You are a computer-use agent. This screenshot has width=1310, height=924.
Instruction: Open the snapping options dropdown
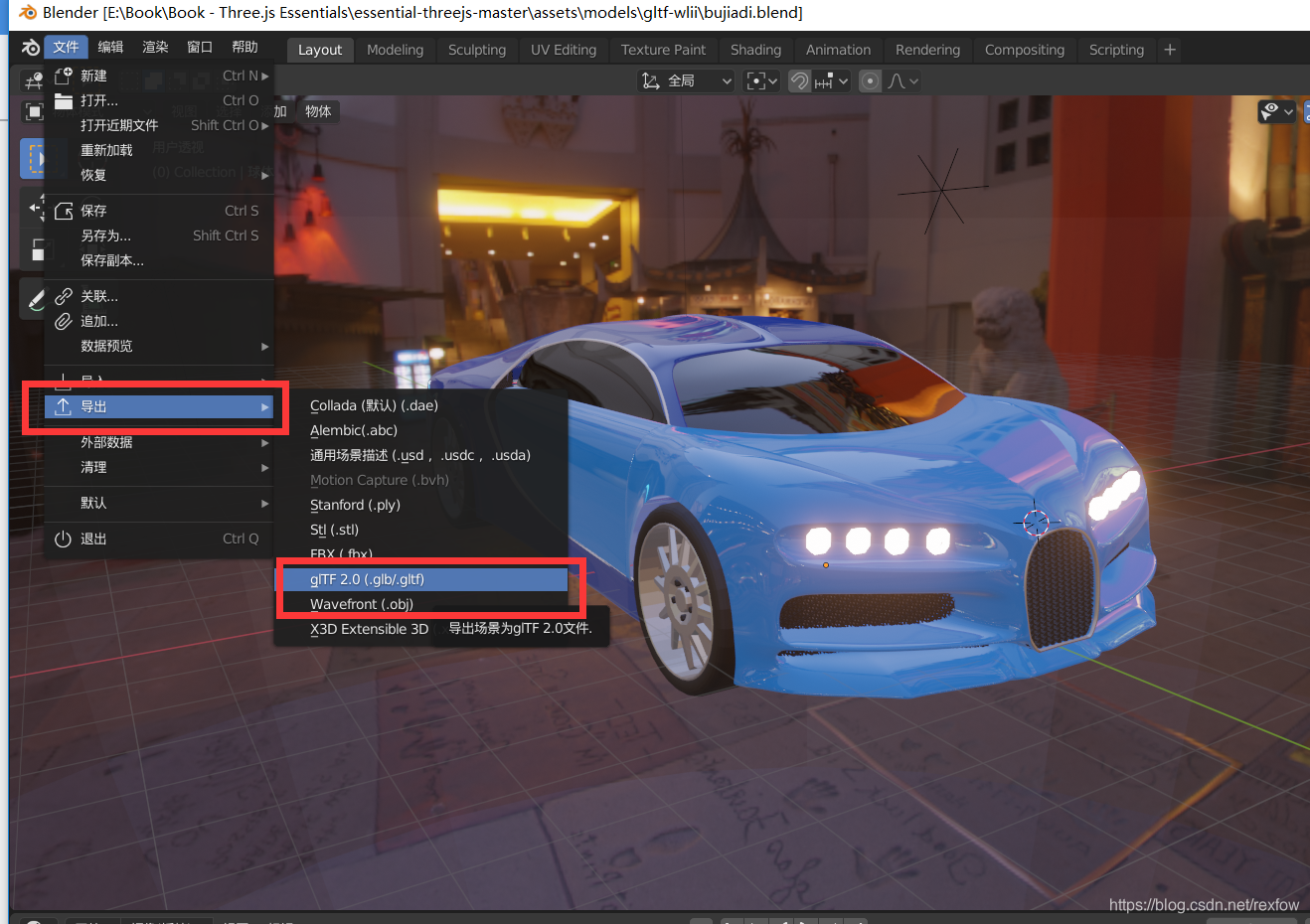[832, 80]
